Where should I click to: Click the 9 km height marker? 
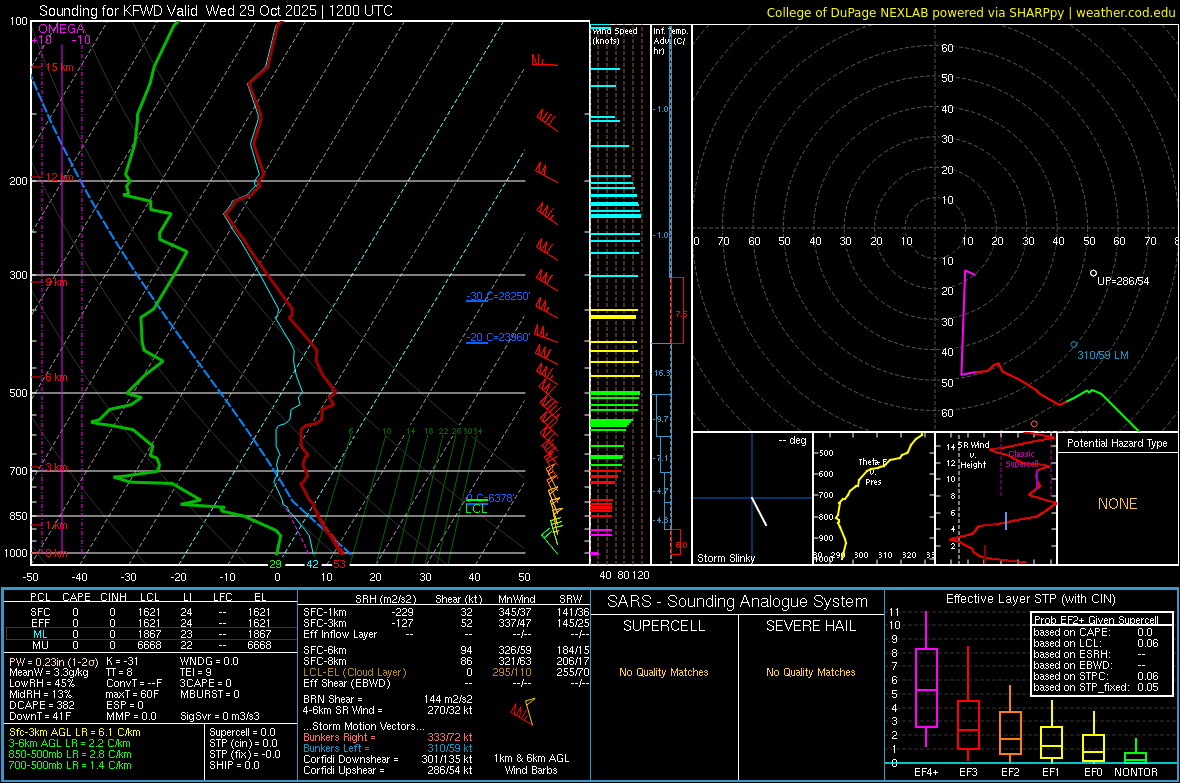[56, 282]
